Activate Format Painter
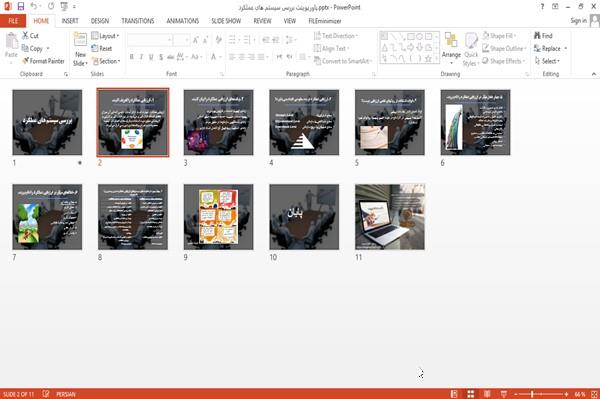This screenshot has width=600, height=399. click(x=43, y=61)
